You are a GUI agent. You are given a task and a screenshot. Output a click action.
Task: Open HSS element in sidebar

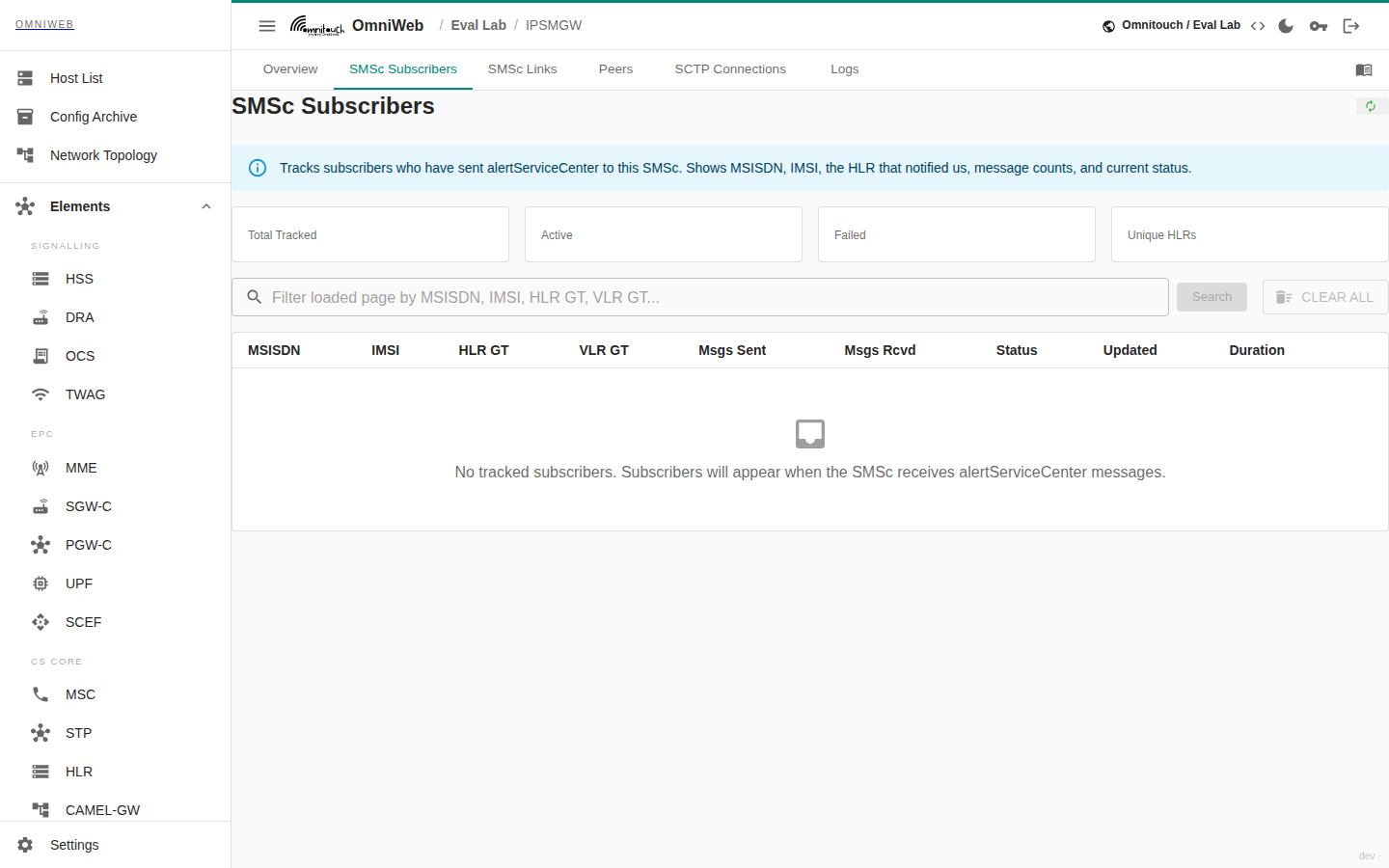pyautogui.click(x=116, y=279)
